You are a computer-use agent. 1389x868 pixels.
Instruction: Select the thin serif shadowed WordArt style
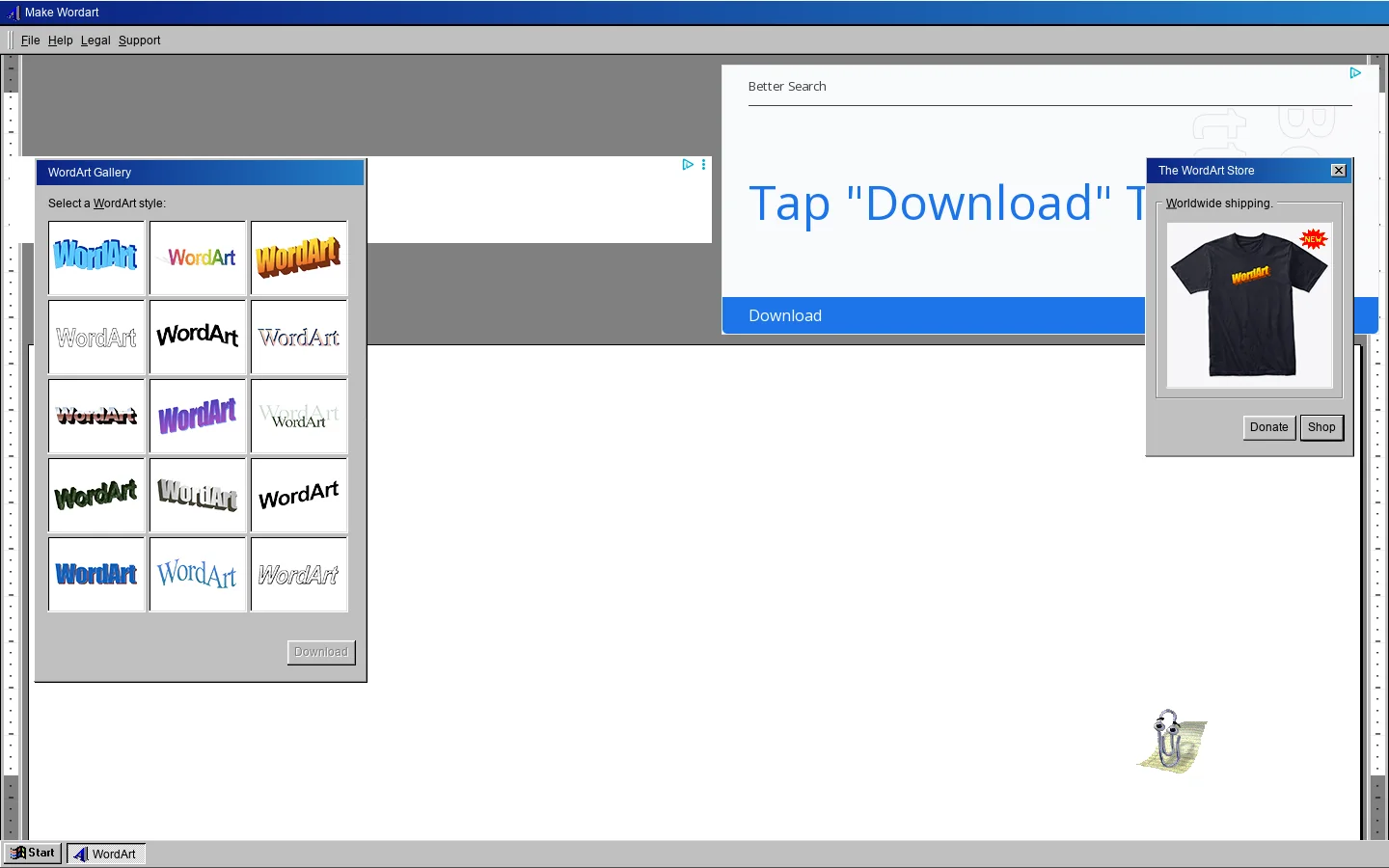[299, 337]
